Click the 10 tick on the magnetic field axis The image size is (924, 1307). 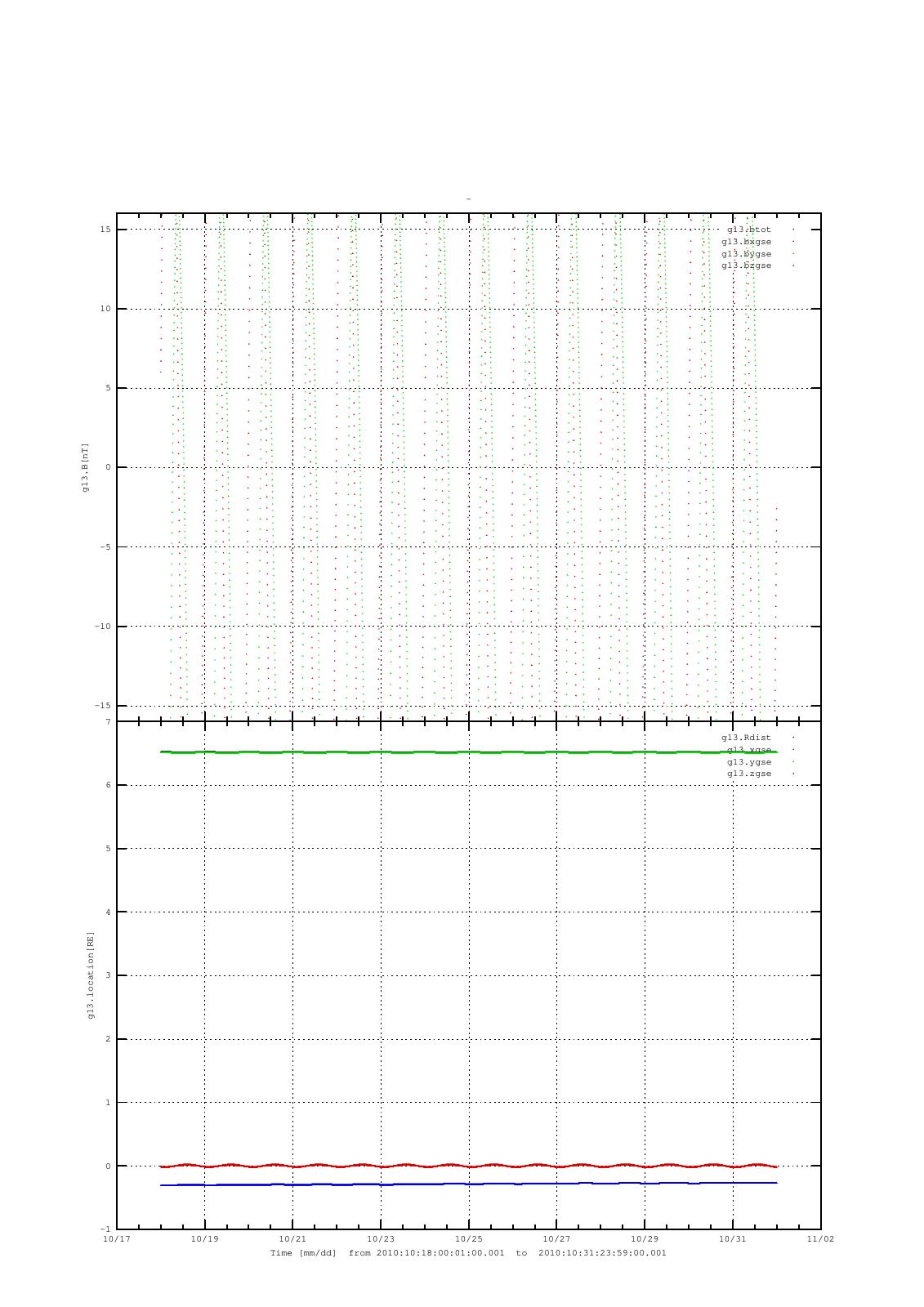[105, 309]
